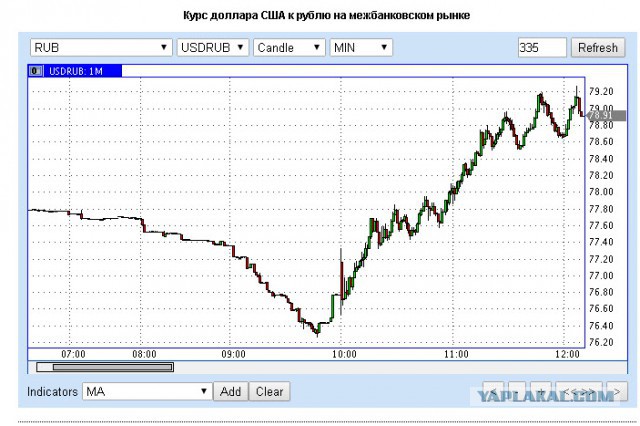Expand the Candle chart type dropdown
The width and height of the screenshot is (640, 426).
pos(289,48)
